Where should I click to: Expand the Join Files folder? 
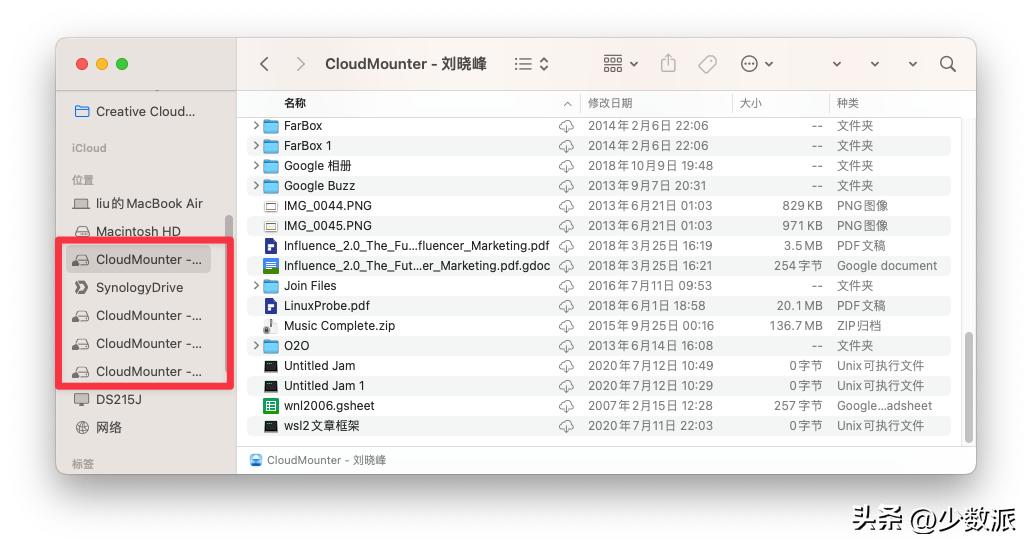click(256, 286)
